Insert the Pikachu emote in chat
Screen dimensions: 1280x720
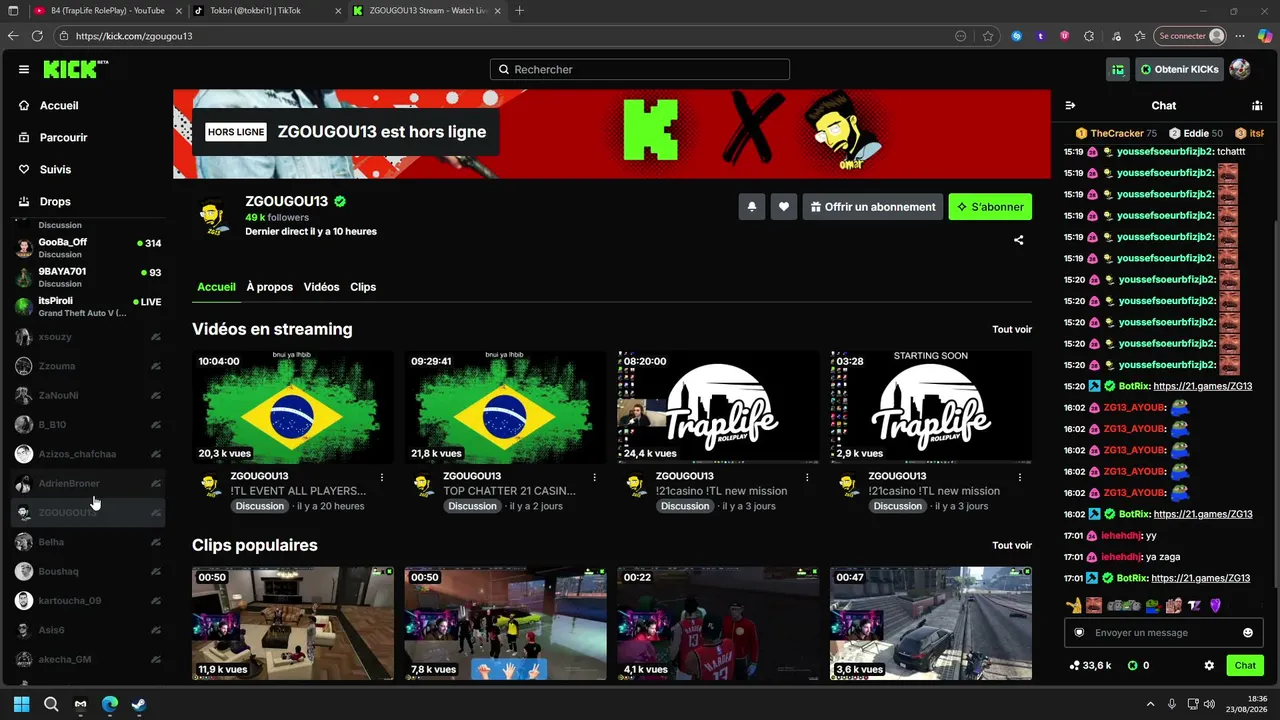coord(1074,605)
